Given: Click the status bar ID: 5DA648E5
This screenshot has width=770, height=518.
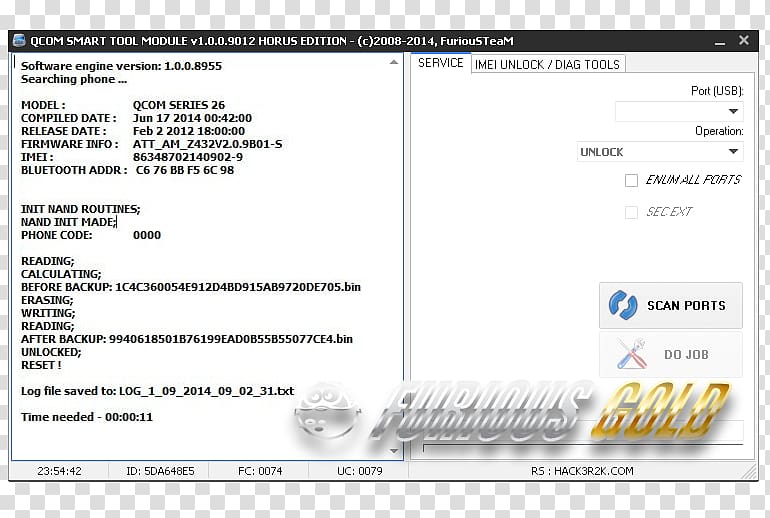Looking at the screenshot, I should coord(160,471).
